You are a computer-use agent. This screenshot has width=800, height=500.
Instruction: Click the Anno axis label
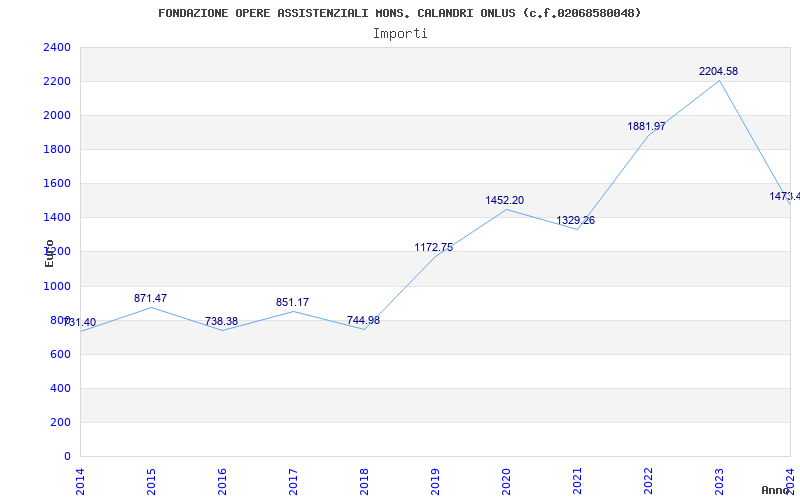coord(776,490)
